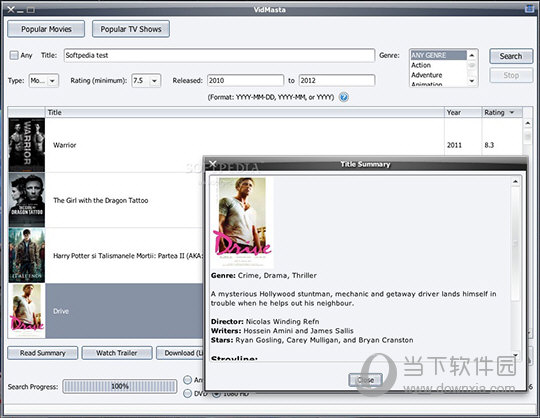Click The Girl with the Dragon Tattoo title
This screenshot has height=418, width=540.
click(101, 200)
